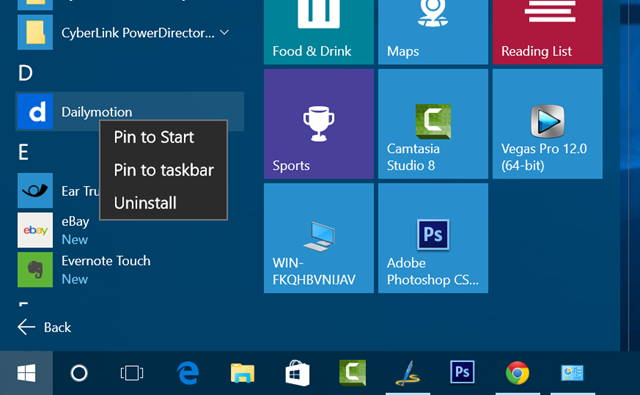Open the Maps tile

[433, 31]
